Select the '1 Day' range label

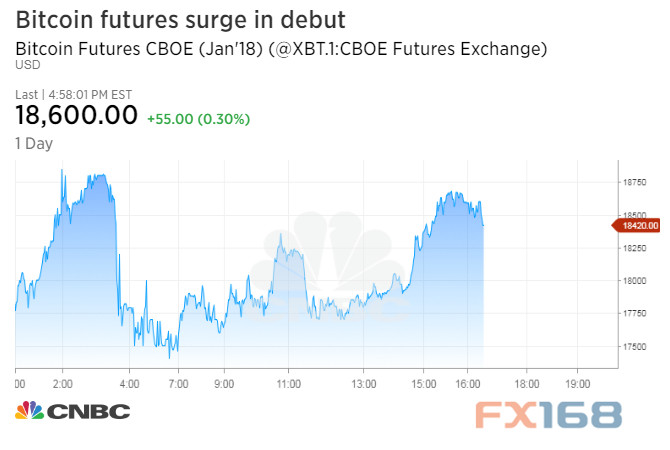point(34,144)
